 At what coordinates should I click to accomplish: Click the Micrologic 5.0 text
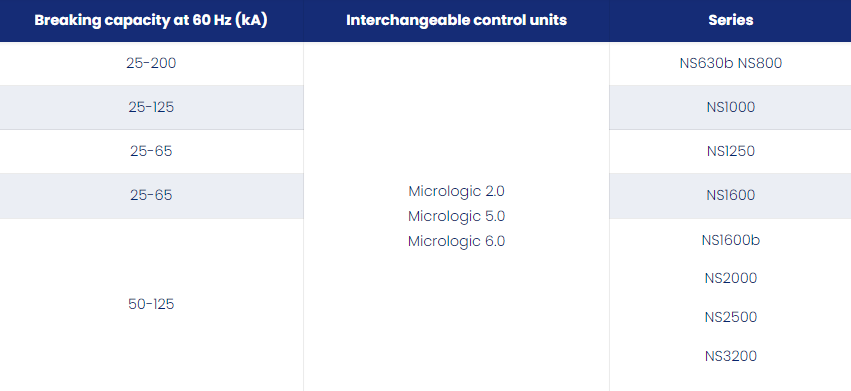(x=456, y=216)
